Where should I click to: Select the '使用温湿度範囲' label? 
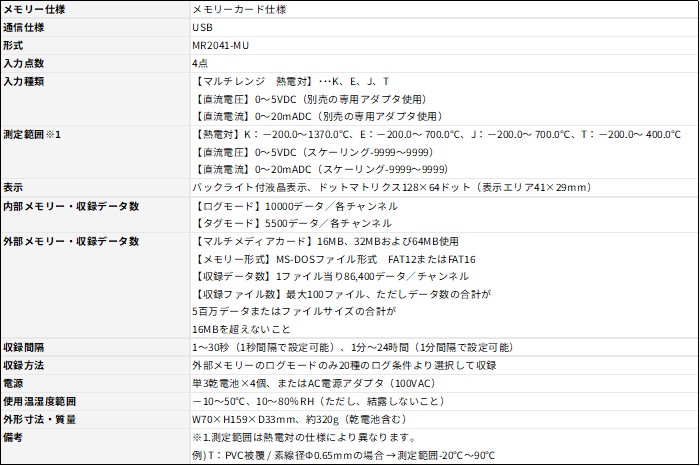point(39,402)
